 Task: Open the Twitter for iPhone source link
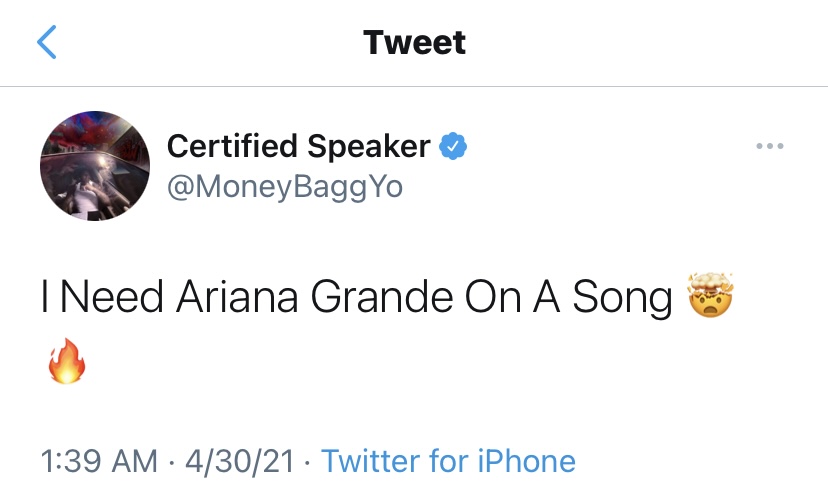pyautogui.click(x=448, y=461)
